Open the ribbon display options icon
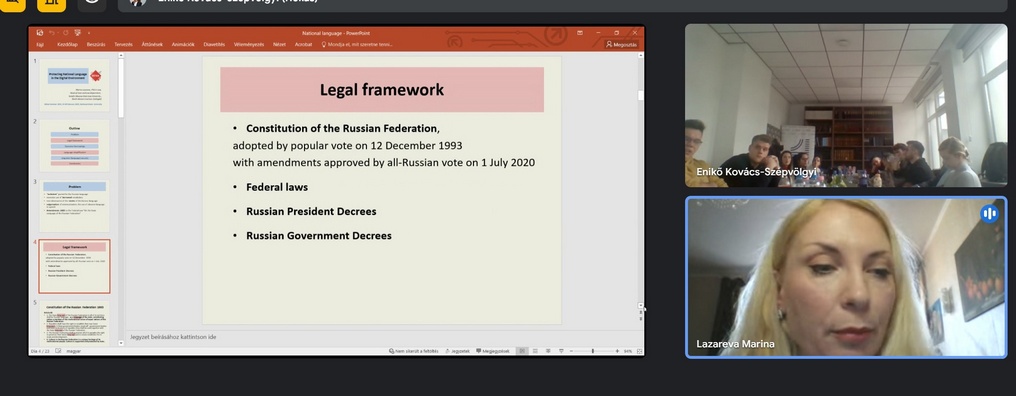This screenshot has height=396, width=1016. click(x=580, y=33)
